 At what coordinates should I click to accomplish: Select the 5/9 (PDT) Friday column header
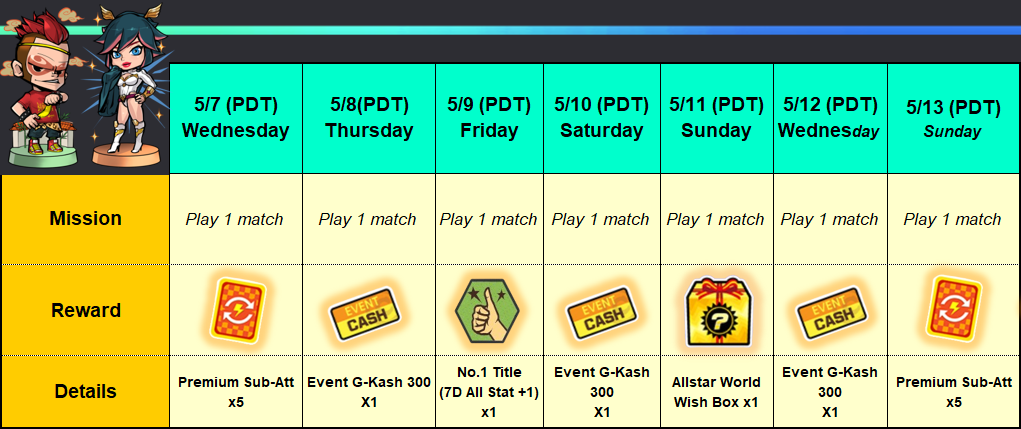click(489, 118)
